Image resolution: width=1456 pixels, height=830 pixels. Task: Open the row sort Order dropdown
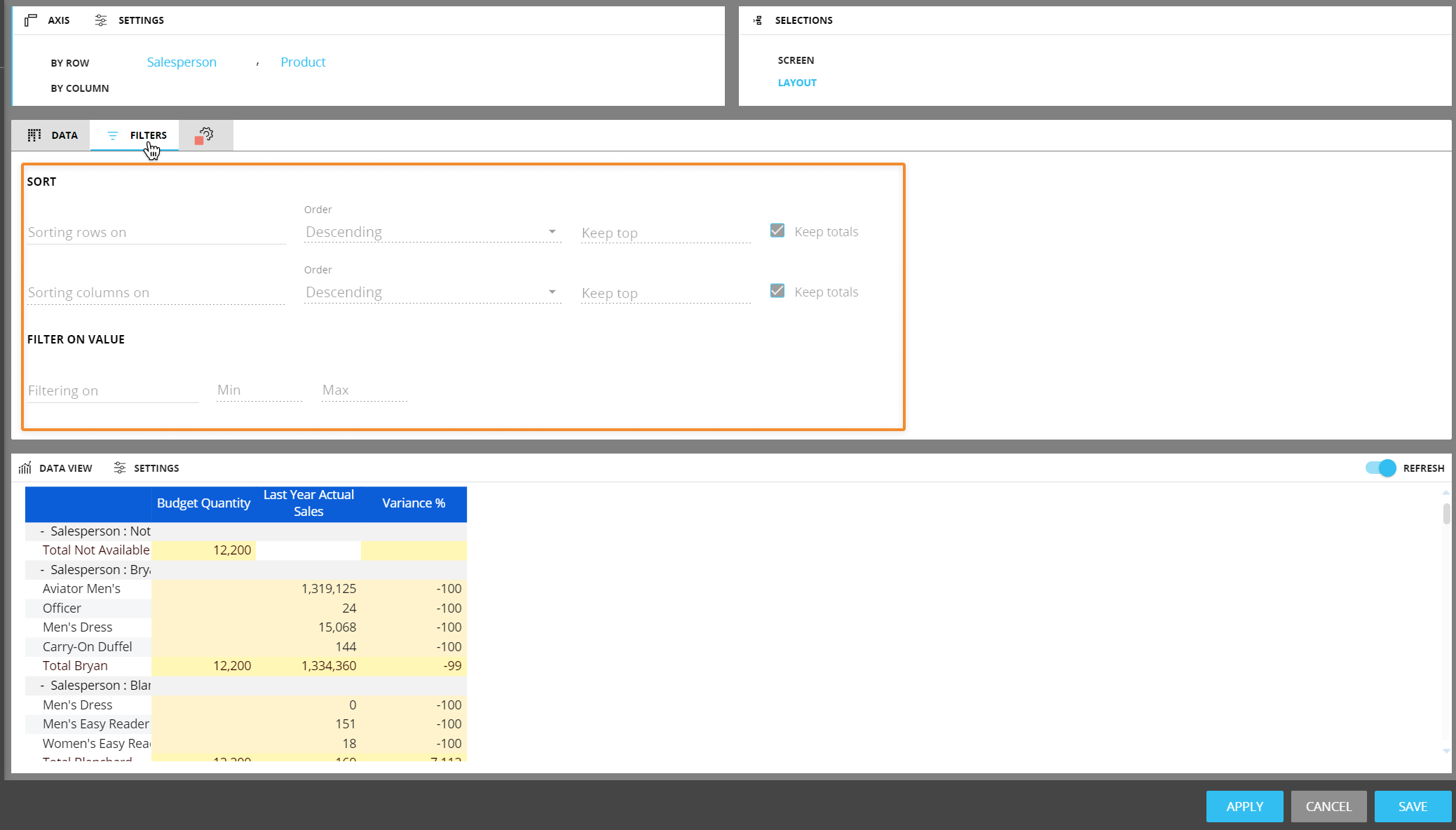coord(432,232)
